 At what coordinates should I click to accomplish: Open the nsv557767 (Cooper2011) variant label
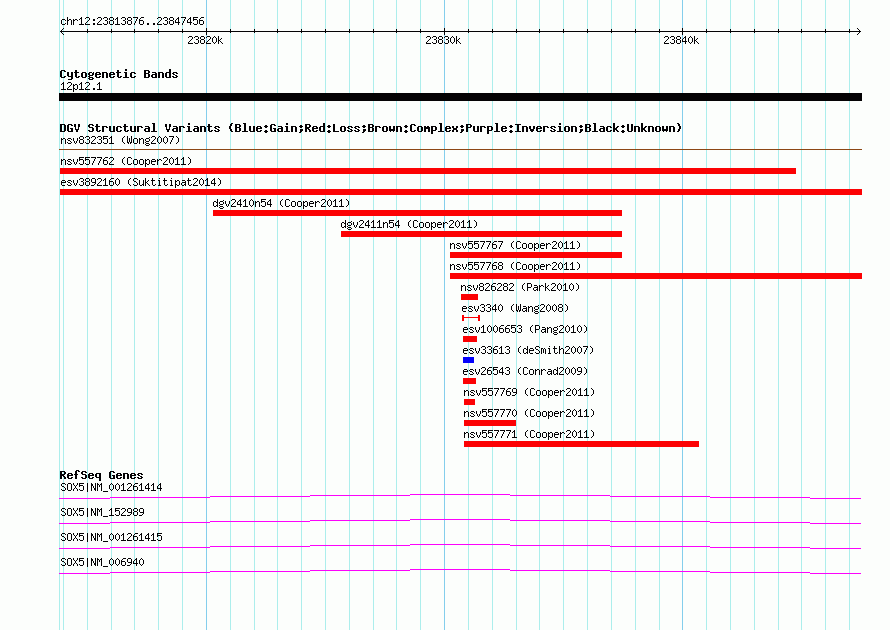[515, 245]
